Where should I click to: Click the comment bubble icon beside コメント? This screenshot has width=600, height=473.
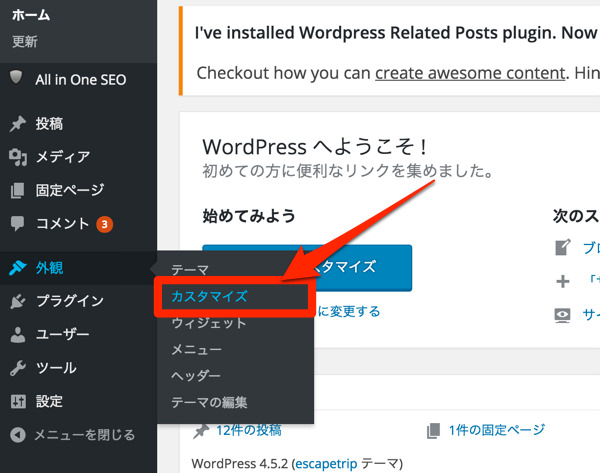coord(17,223)
